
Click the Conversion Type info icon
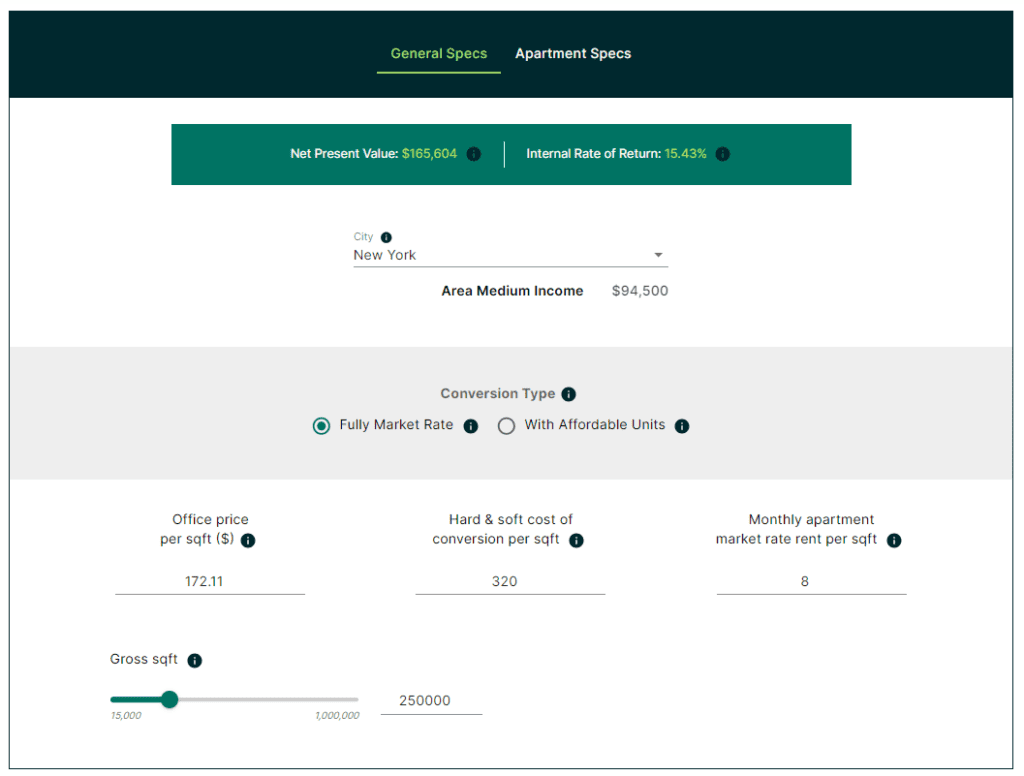568,394
